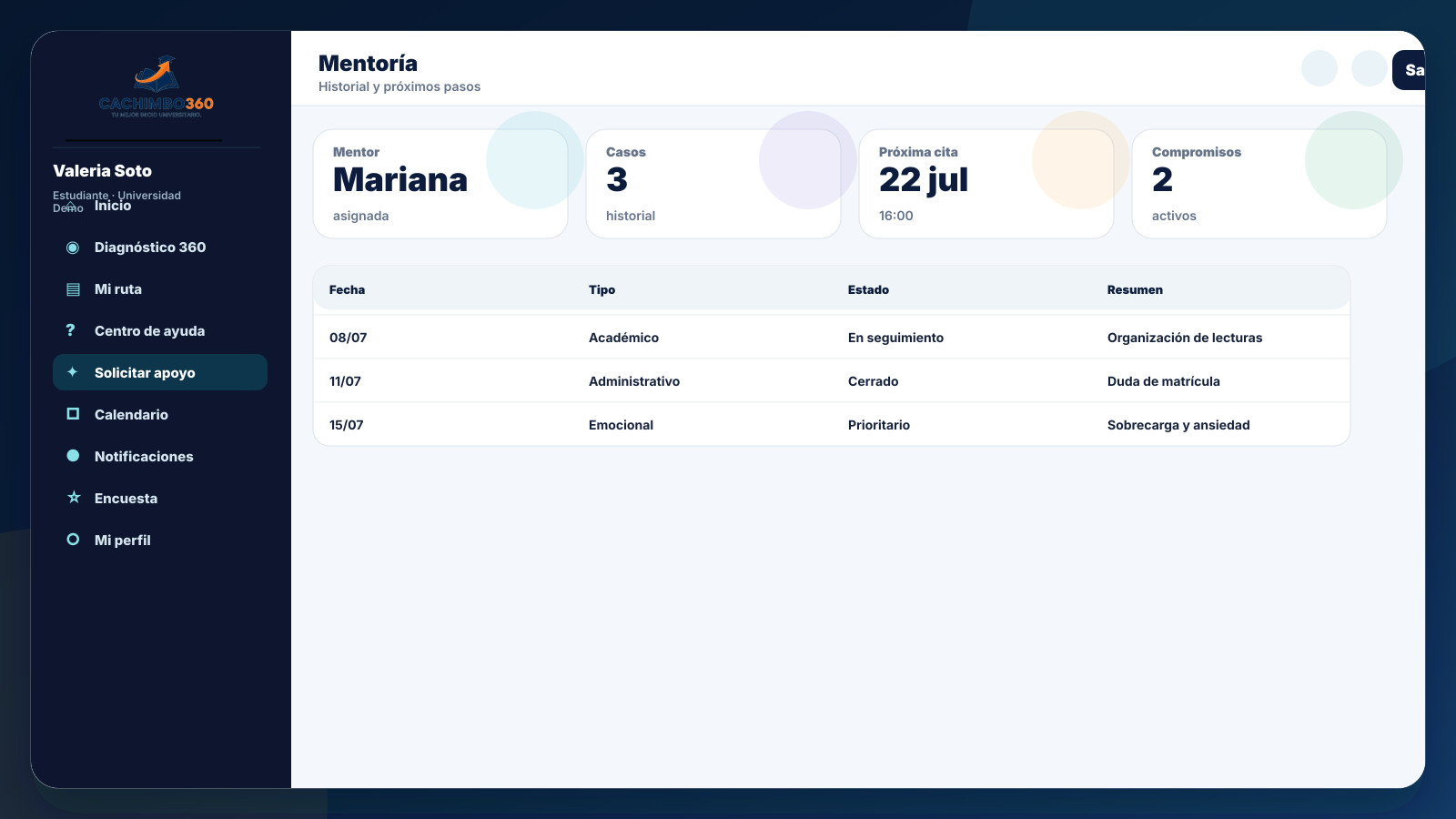Click the Resumen column header
The height and width of the screenshot is (819, 1456).
tap(1135, 289)
